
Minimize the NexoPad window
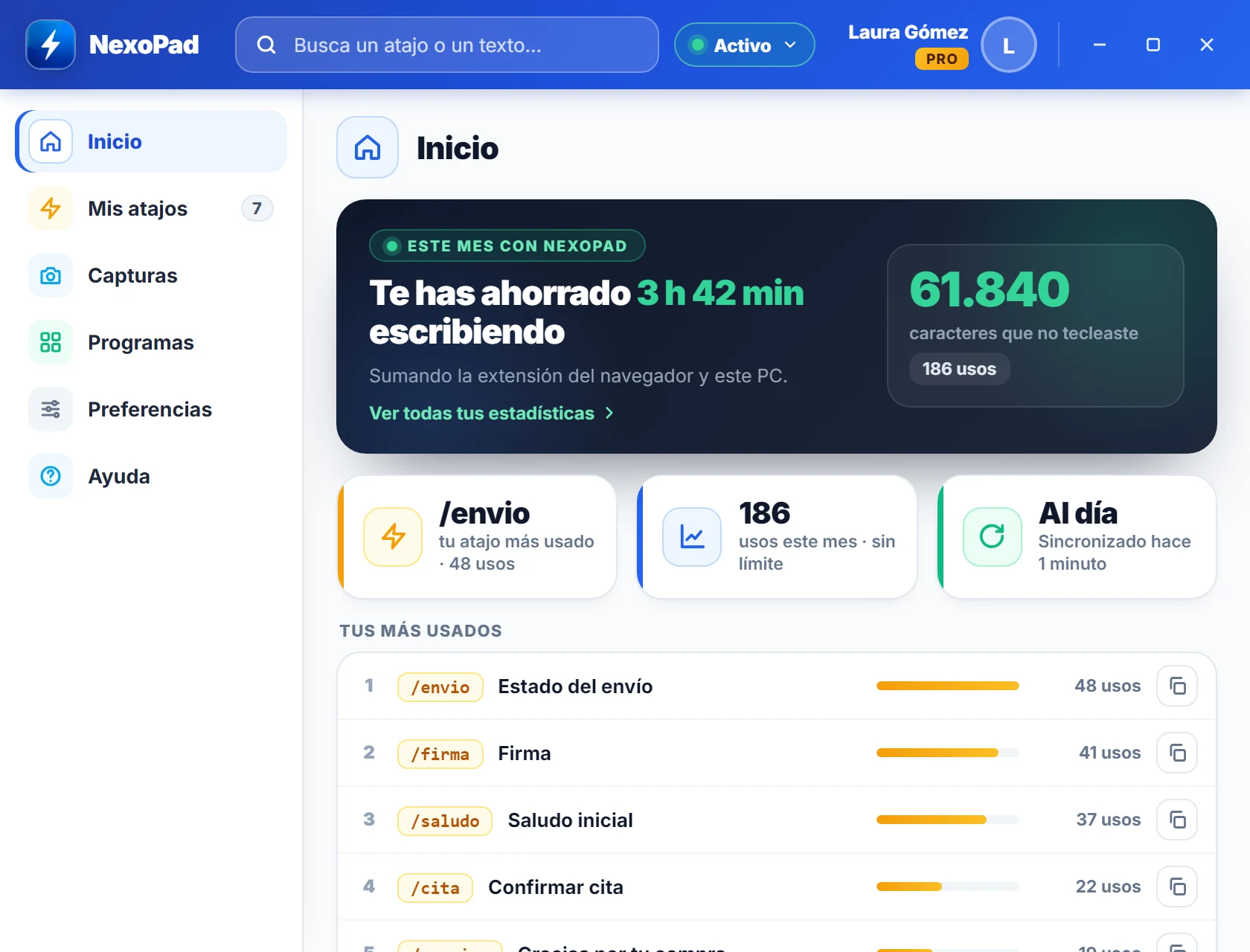click(x=1099, y=45)
